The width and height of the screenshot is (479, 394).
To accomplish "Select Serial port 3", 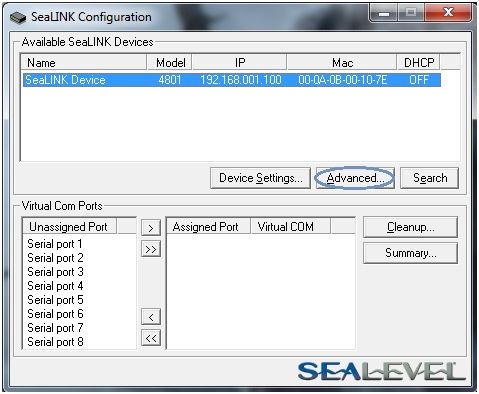I will point(55,272).
